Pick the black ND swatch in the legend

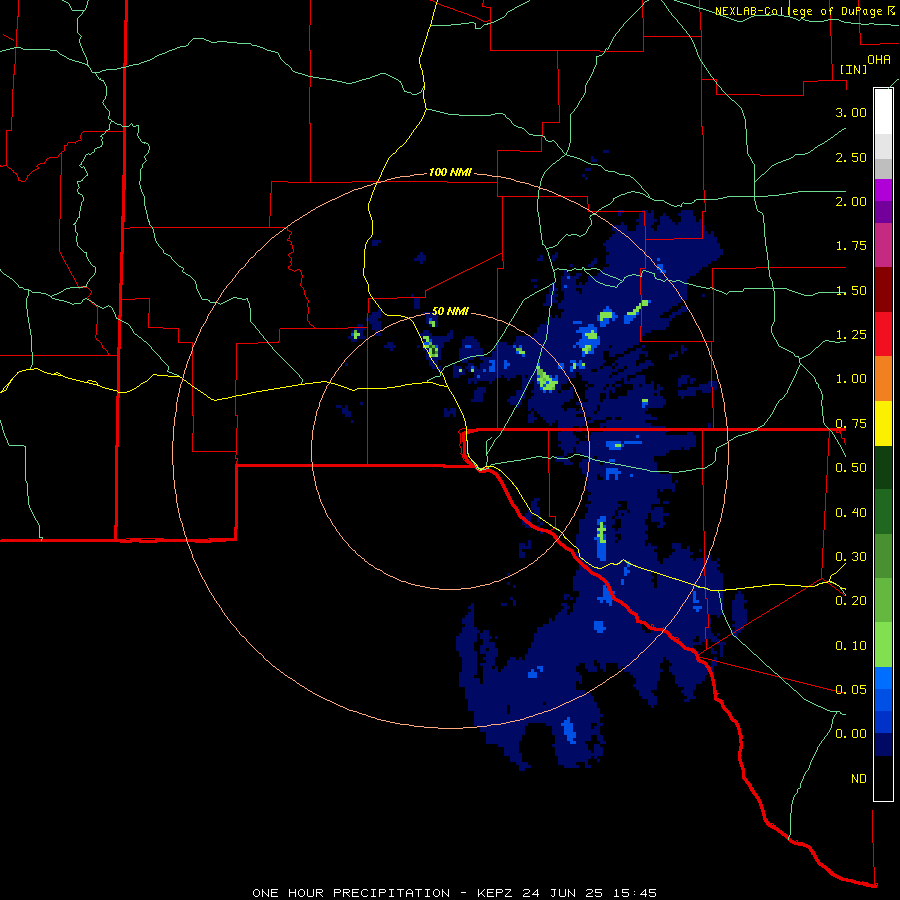pos(883,778)
